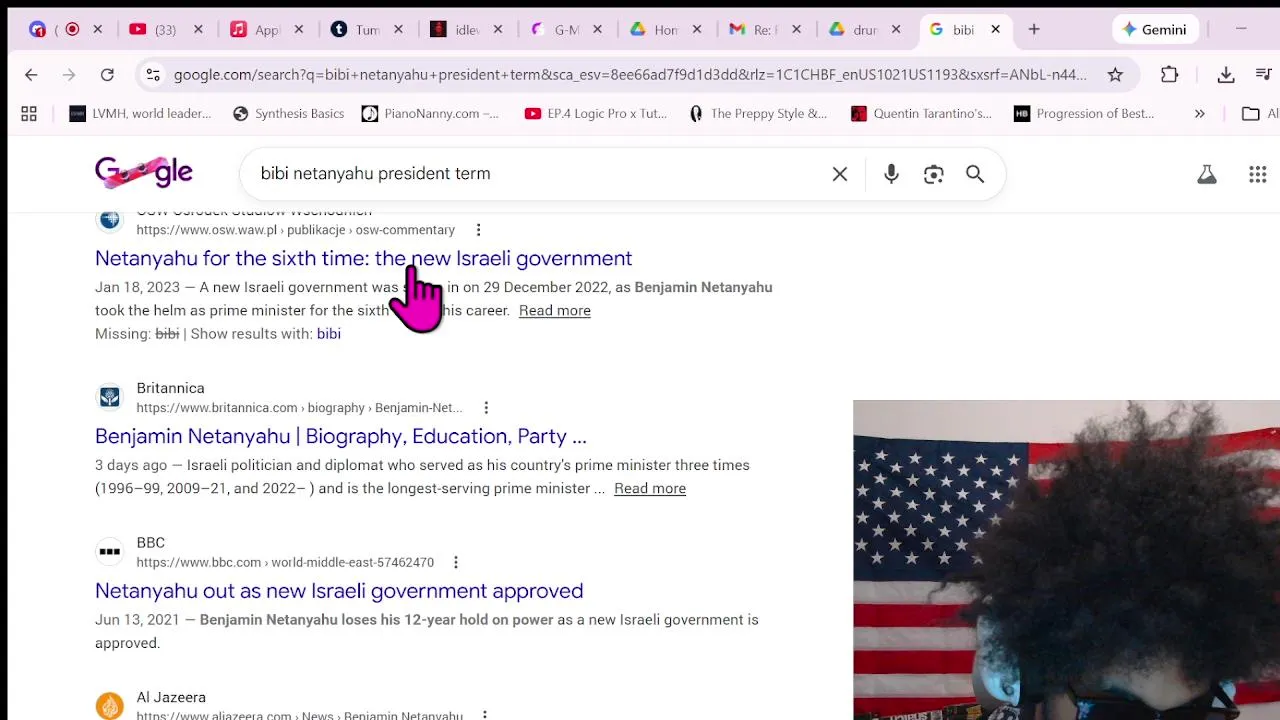
Task: Click the webcam video overlay
Action: (1066, 560)
